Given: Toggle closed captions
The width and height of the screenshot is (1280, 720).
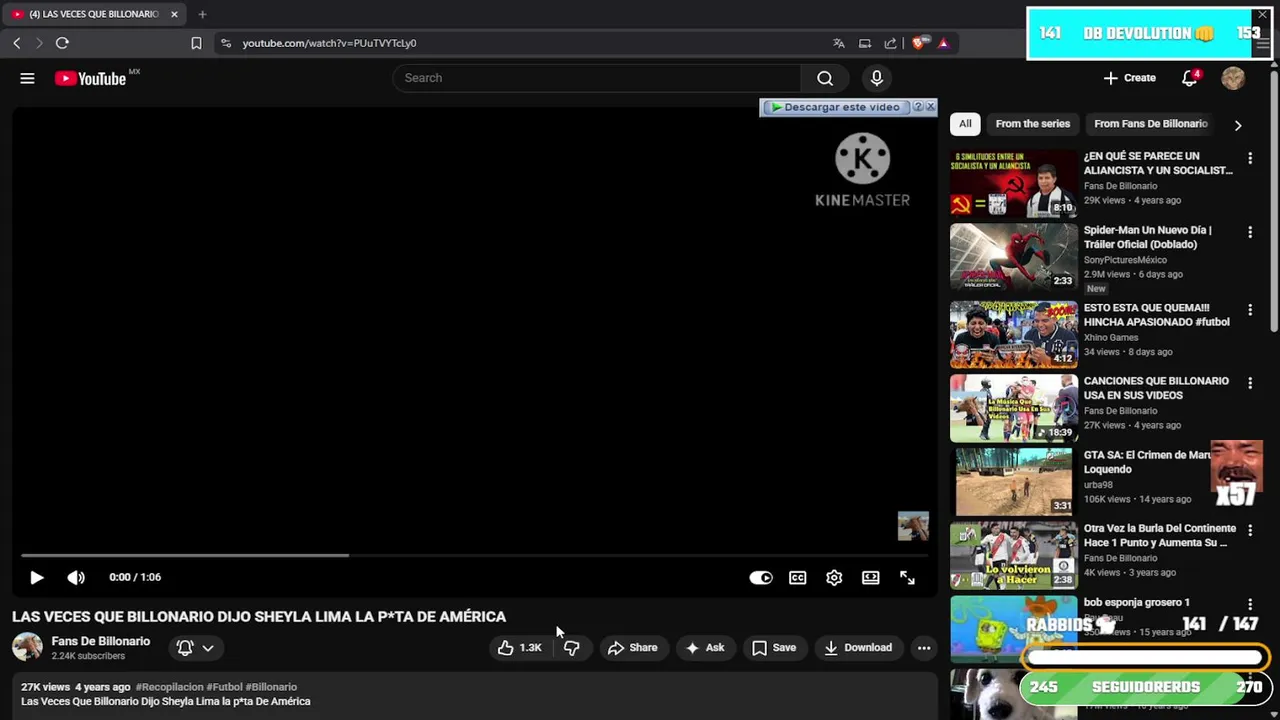Looking at the screenshot, I should (x=798, y=577).
